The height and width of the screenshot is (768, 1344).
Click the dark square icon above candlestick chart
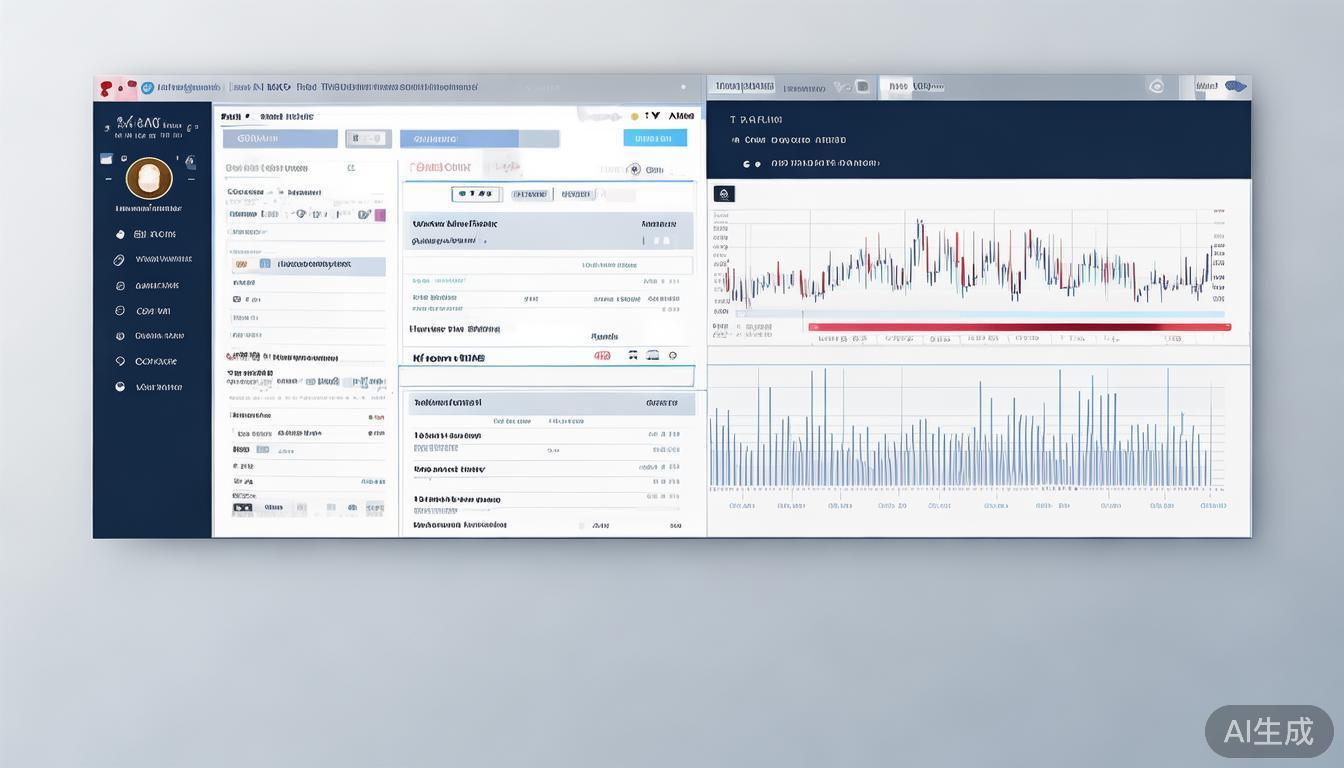coord(724,194)
